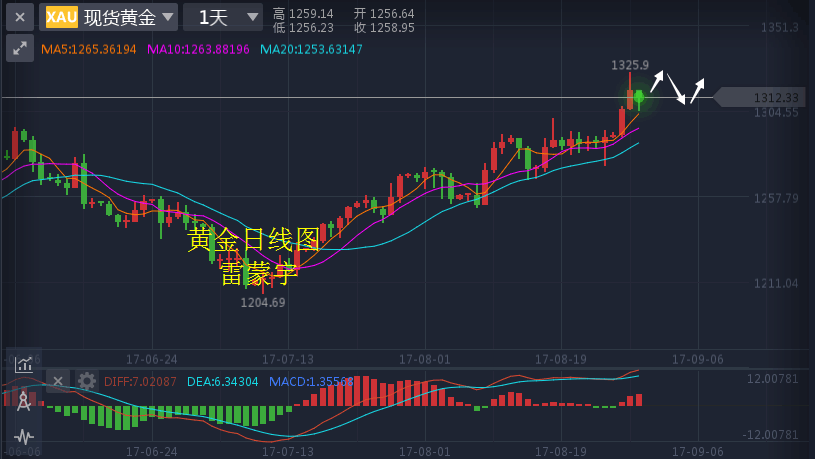This screenshot has height=459, width=815.
Task: Click the DIFF value label
Action: [140, 381]
